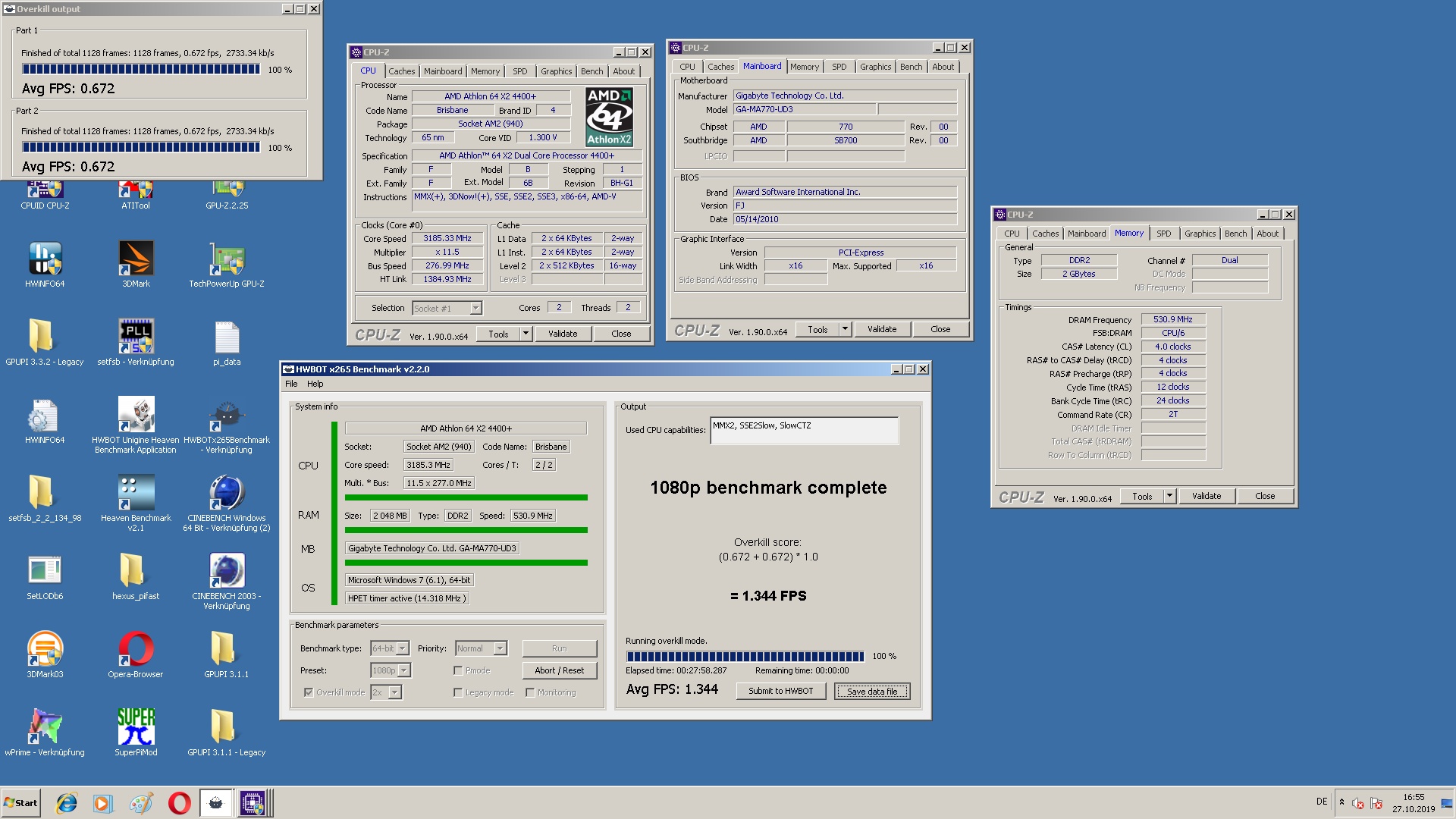Launch the 3DMark desktop icon
The image size is (1456, 819).
[136, 265]
